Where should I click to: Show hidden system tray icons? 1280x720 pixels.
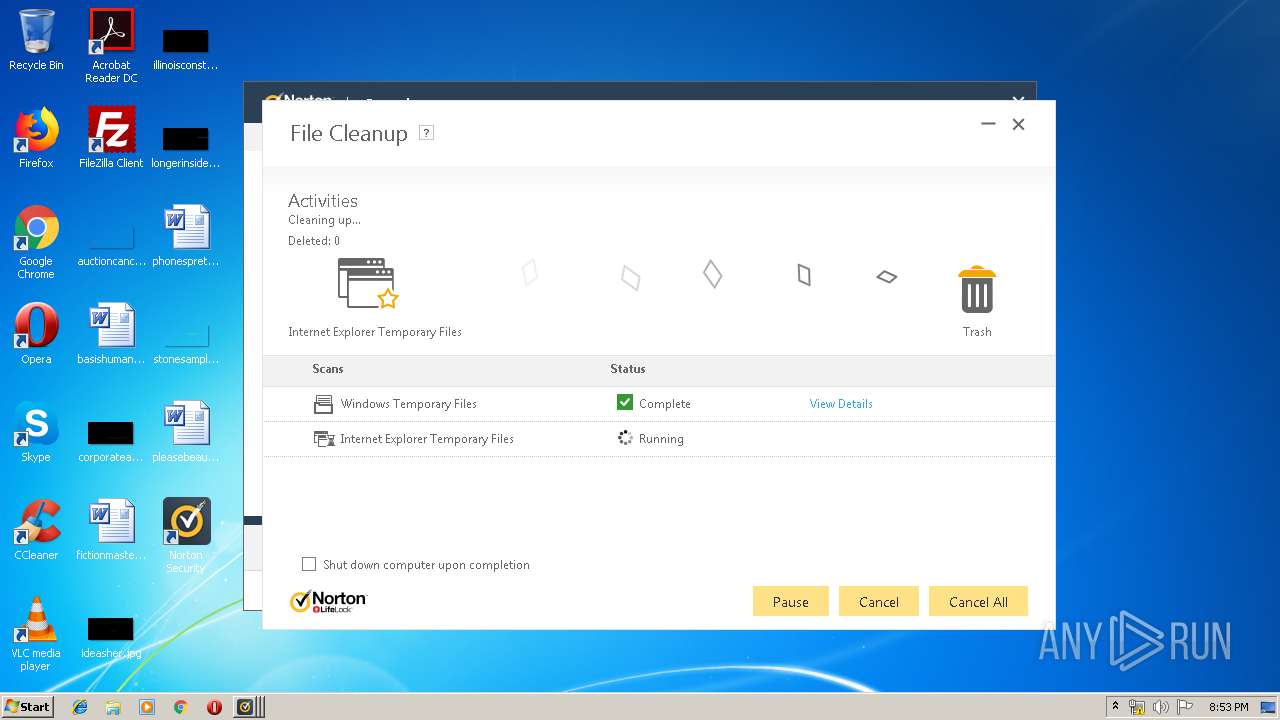(1116, 706)
